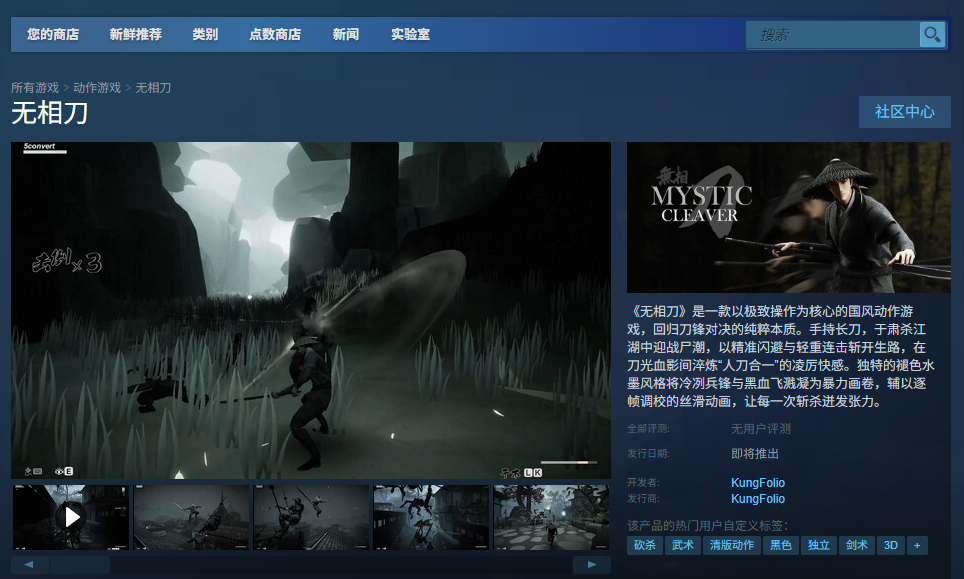This screenshot has width=964, height=579.
Task: Click the plus button to add tags
Action: [x=917, y=545]
